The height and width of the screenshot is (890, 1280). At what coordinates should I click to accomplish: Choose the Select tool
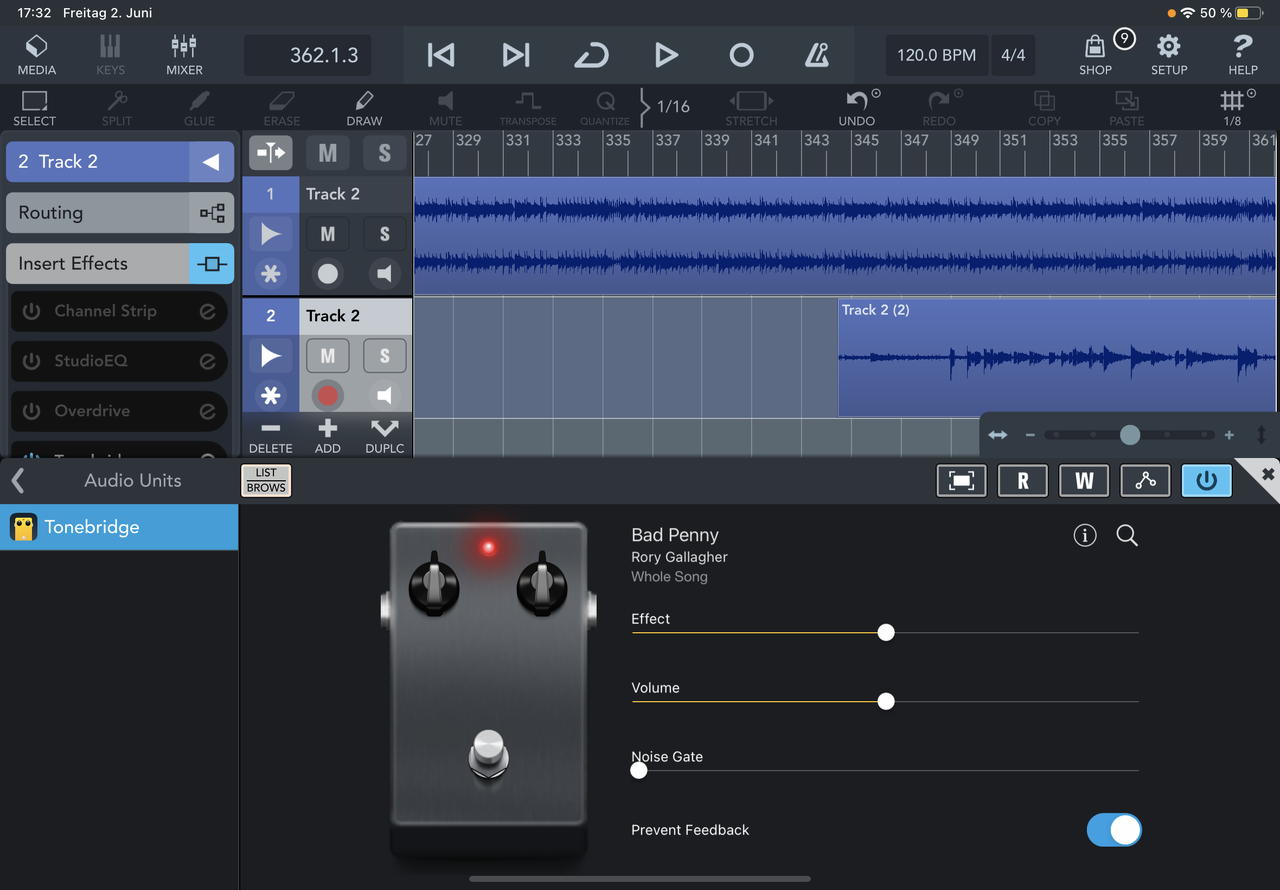tap(35, 108)
